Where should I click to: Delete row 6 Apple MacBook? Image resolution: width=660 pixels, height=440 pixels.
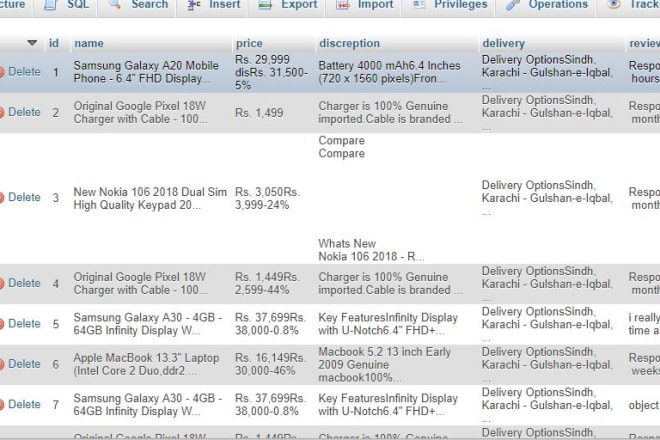24,364
